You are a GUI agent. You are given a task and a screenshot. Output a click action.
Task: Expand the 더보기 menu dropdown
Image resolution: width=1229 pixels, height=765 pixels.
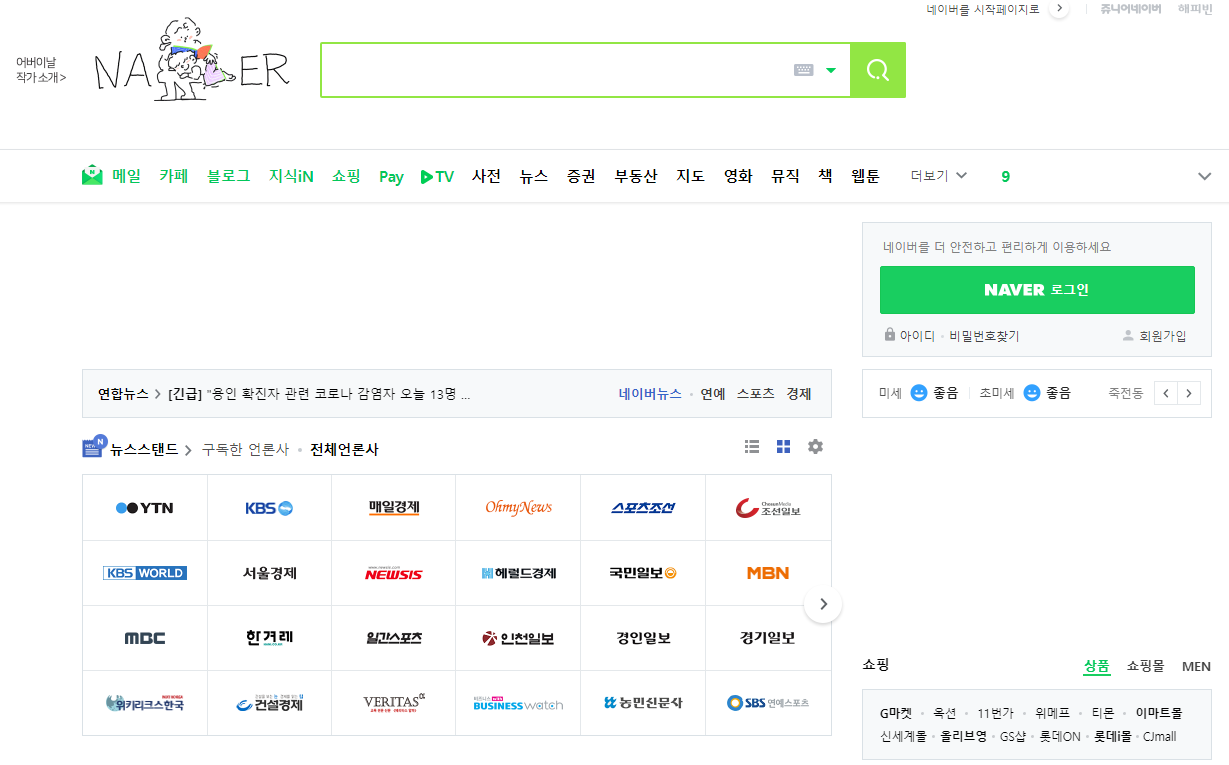[939, 176]
